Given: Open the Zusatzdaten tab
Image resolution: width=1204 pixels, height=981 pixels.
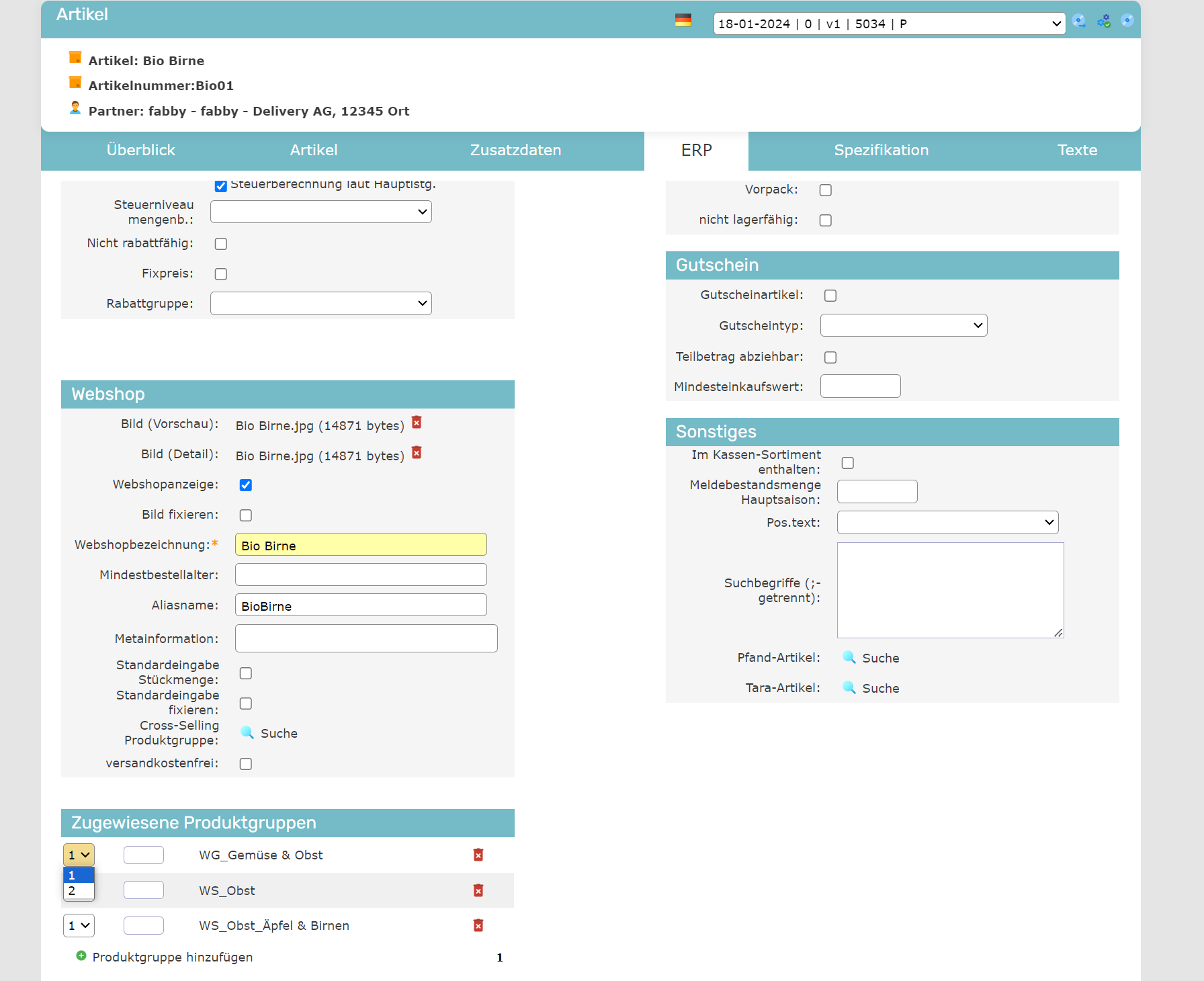Looking at the screenshot, I should coord(515,151).
